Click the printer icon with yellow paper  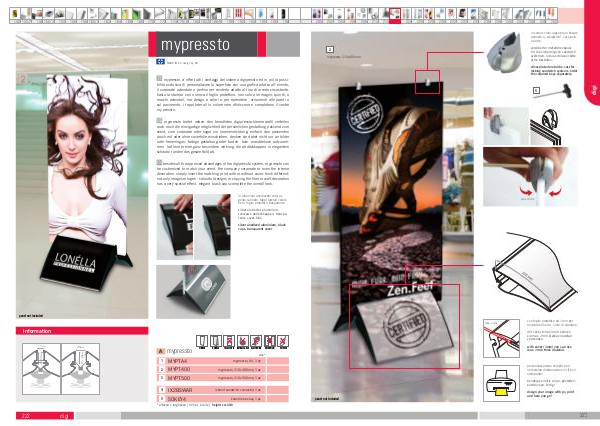501,383
